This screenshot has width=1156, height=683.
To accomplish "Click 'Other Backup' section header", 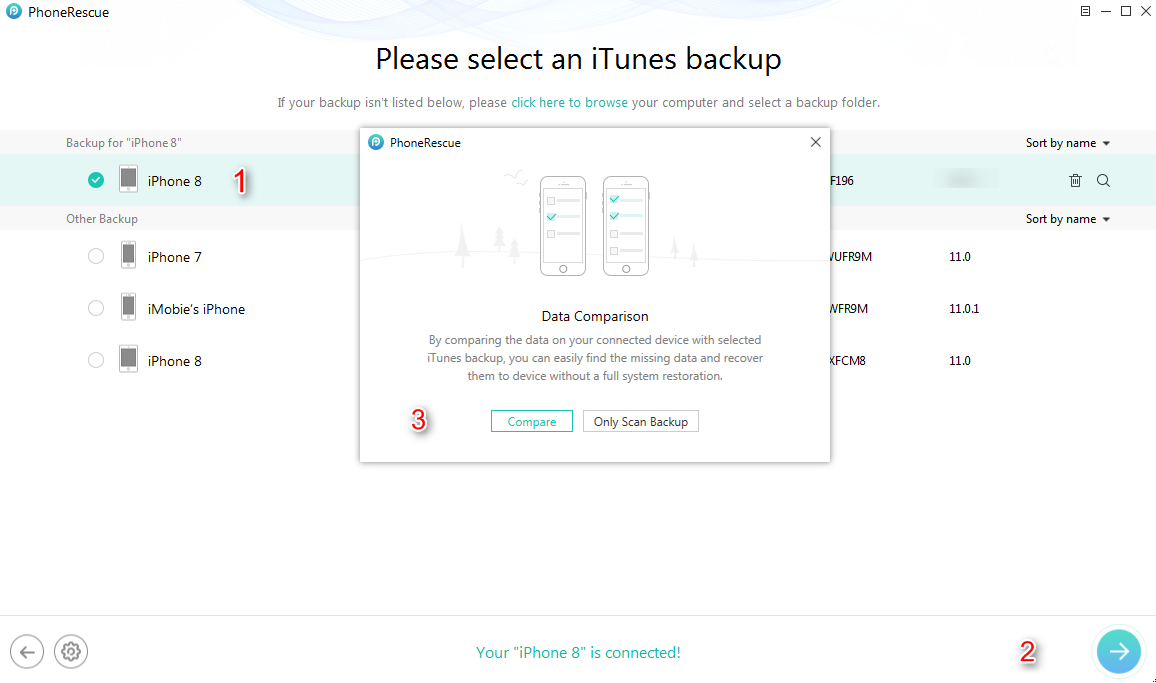I will pyautogui.click(x=102, y=219).
